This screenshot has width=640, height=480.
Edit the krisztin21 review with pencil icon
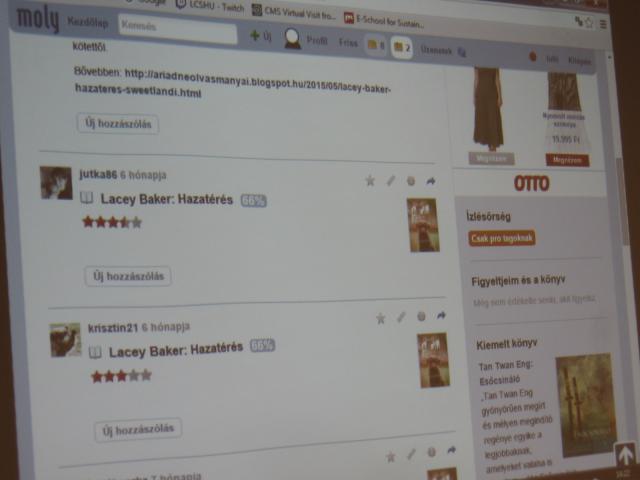point(401,317)
